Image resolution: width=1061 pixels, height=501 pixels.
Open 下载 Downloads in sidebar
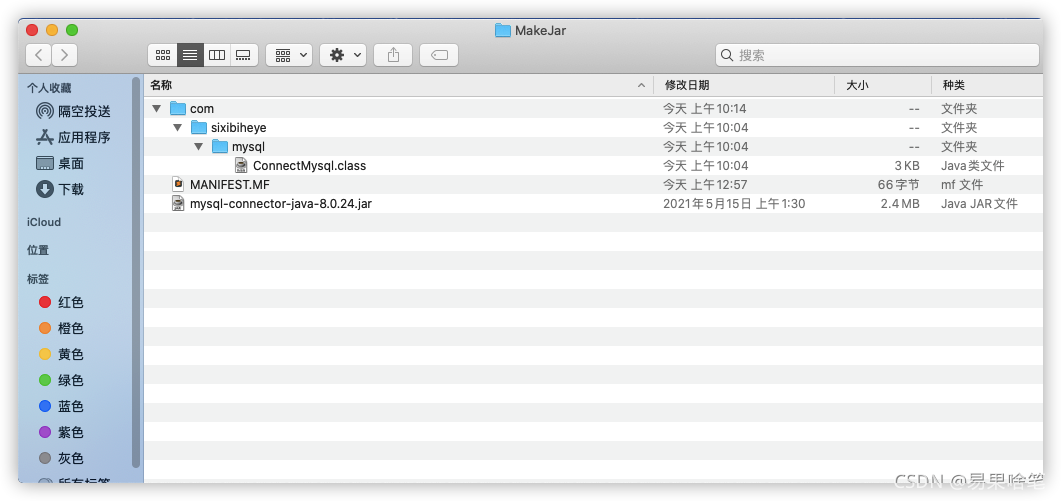60,189
